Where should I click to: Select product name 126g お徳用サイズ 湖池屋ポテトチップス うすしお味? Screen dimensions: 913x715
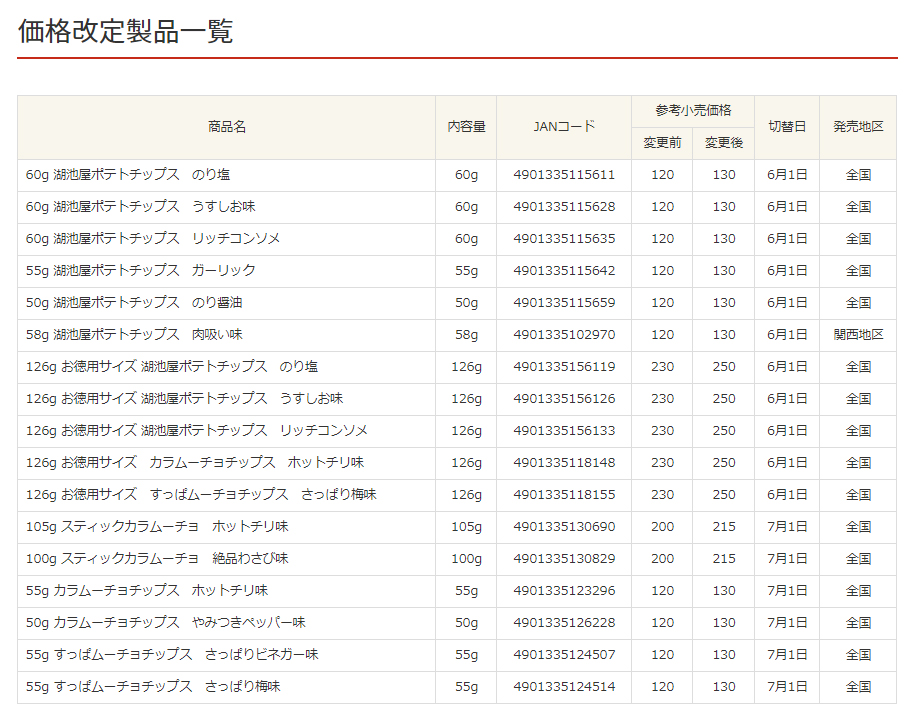pyautogui.click(x=185, y=399)
